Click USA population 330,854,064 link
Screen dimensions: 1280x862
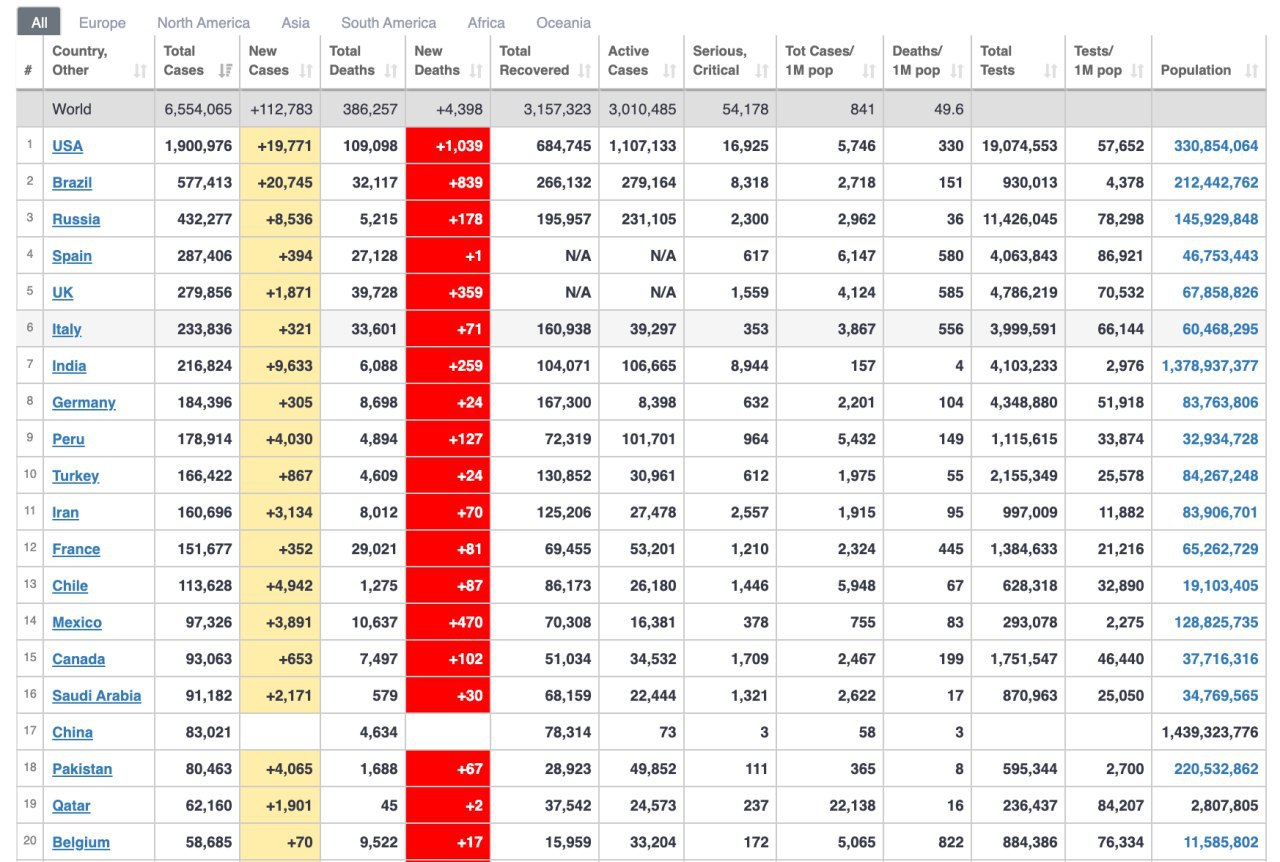[x=1216, y=146]
